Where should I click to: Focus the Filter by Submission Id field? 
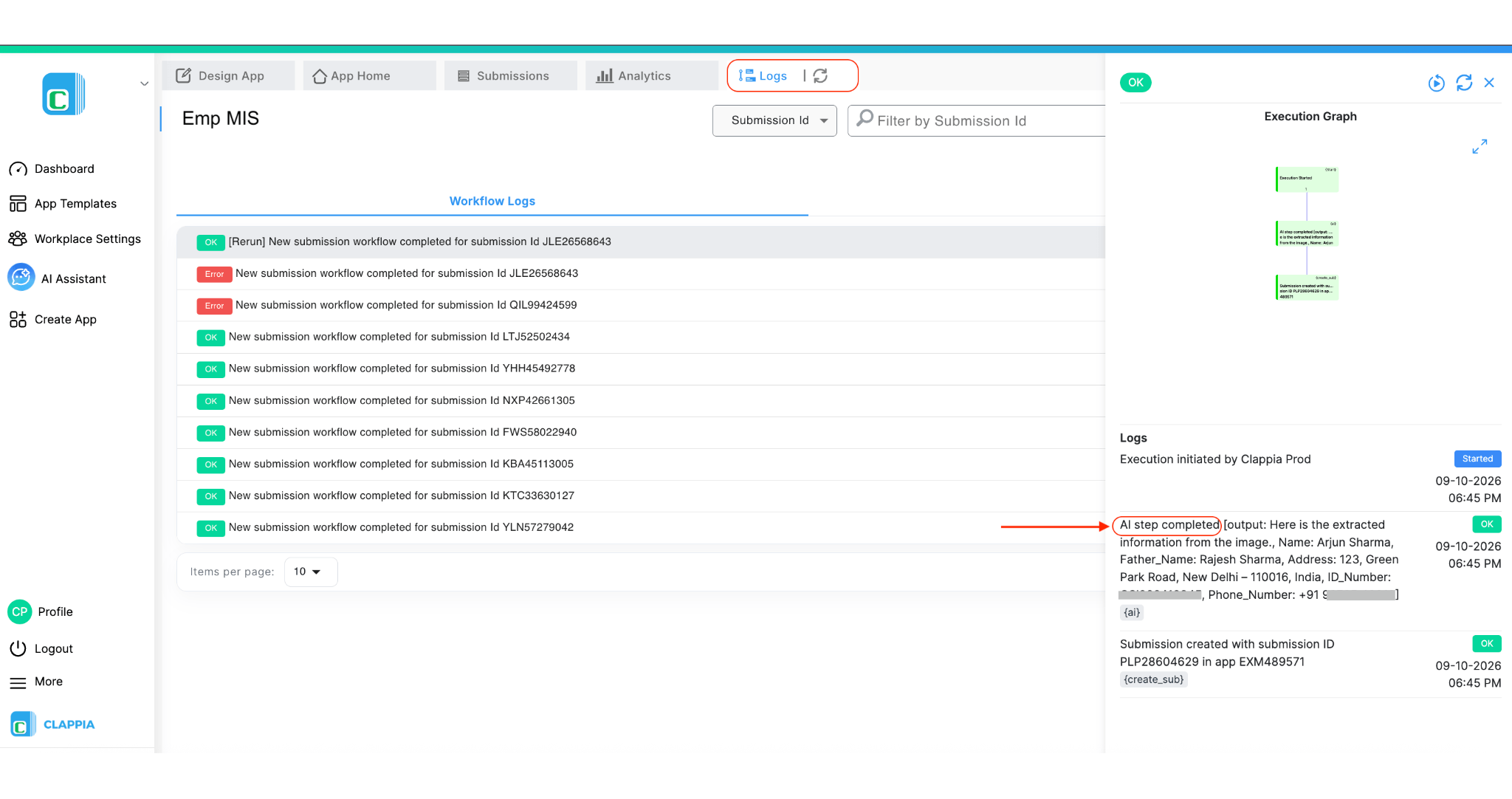coord(978,121)
